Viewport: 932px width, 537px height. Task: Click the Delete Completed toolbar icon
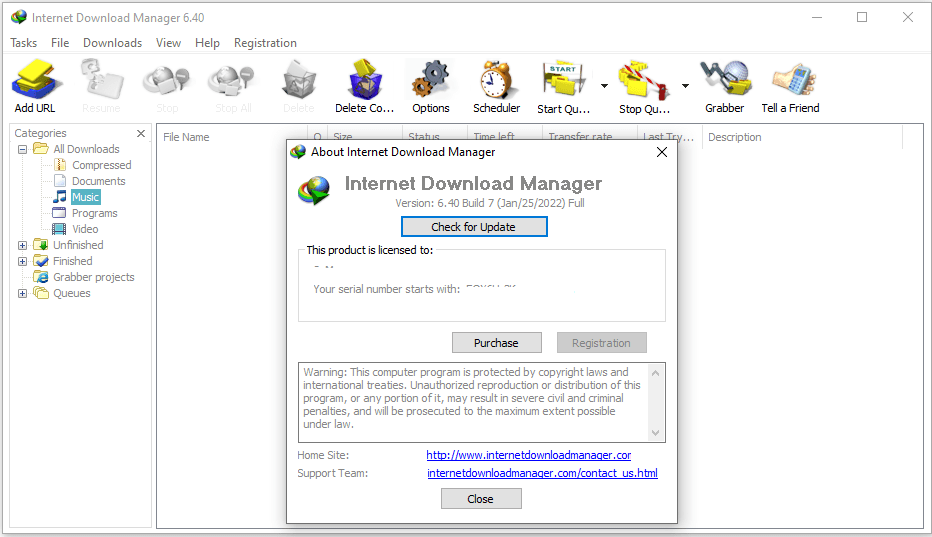point(364,79)
